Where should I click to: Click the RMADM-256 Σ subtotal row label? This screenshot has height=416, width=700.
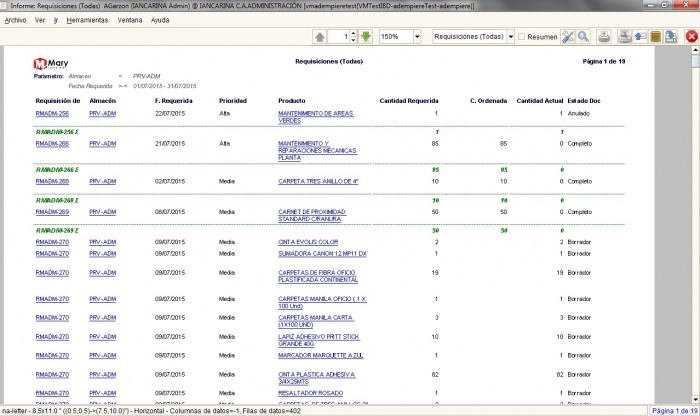[57, 132]
